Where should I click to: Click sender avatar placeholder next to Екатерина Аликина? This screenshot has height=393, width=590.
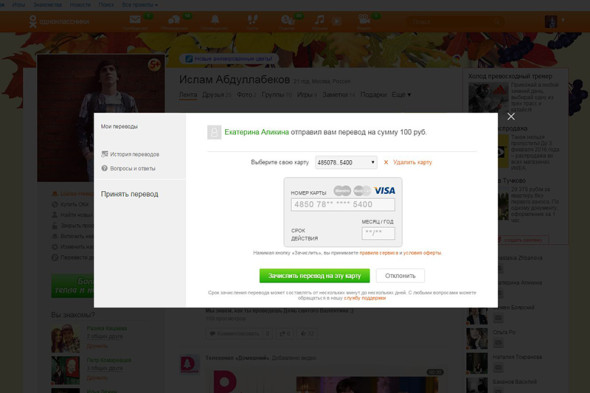pyautogui.click(x=214, y=133)
